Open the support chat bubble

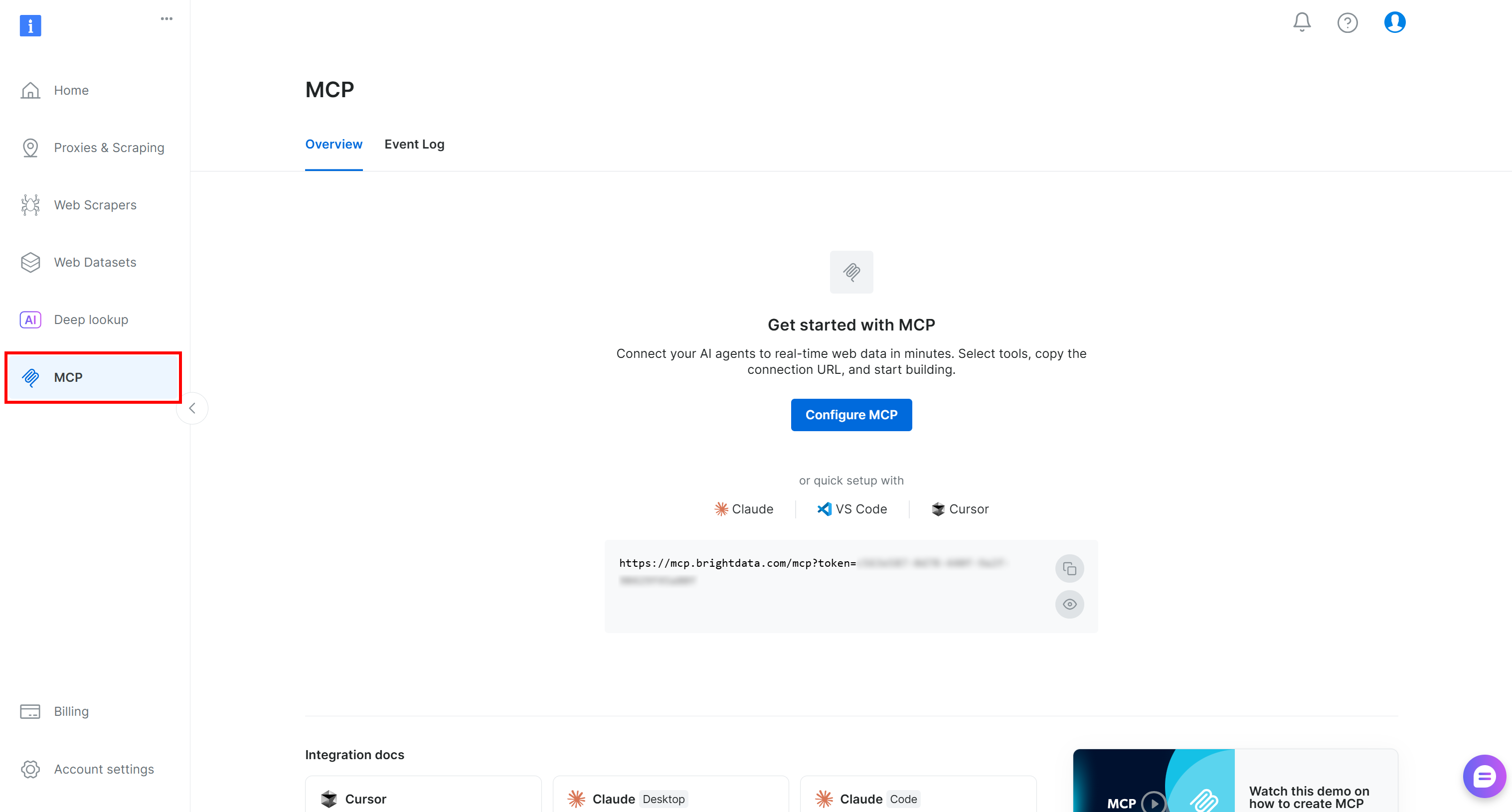click(1485, 776)
